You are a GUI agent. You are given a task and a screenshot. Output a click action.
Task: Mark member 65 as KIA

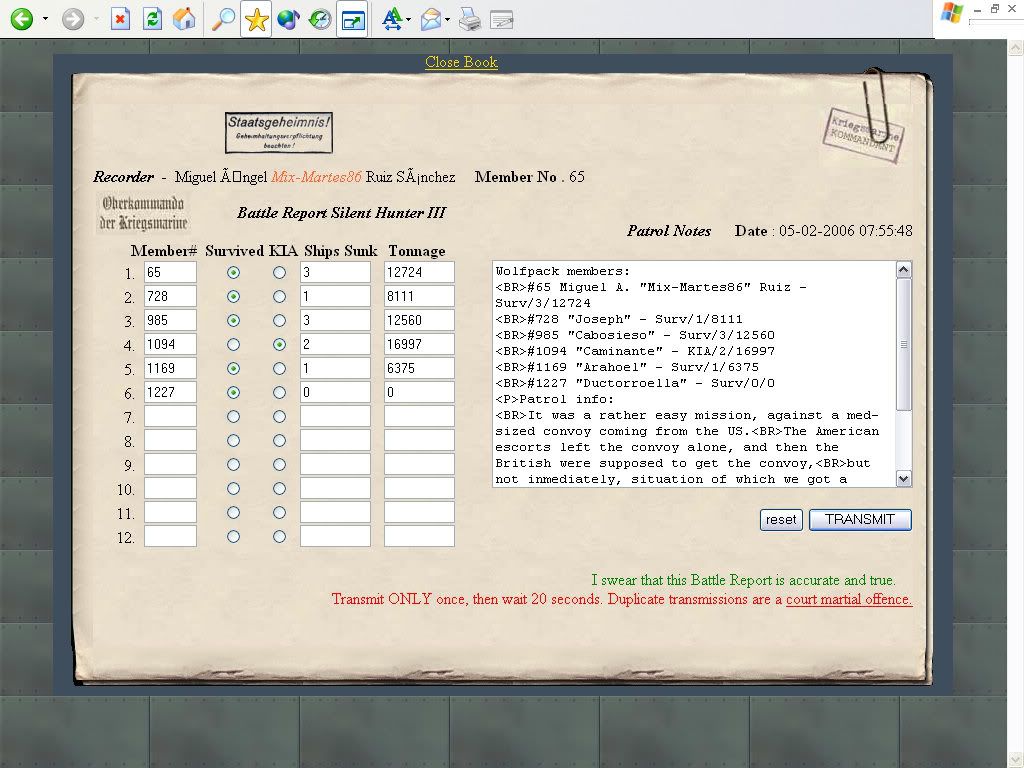click(x=280, y=272)
